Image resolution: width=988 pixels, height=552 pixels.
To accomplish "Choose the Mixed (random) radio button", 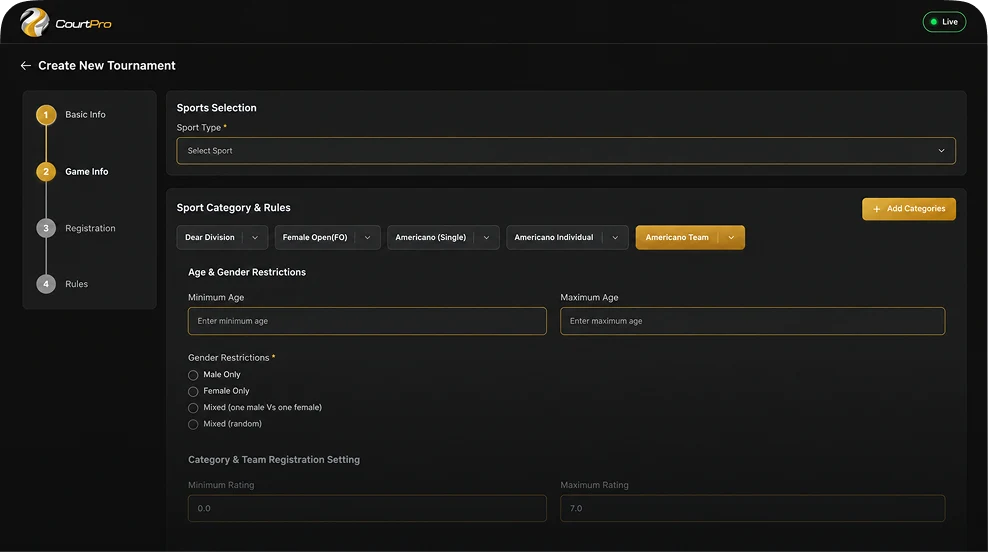I will [x=193, y=424].
